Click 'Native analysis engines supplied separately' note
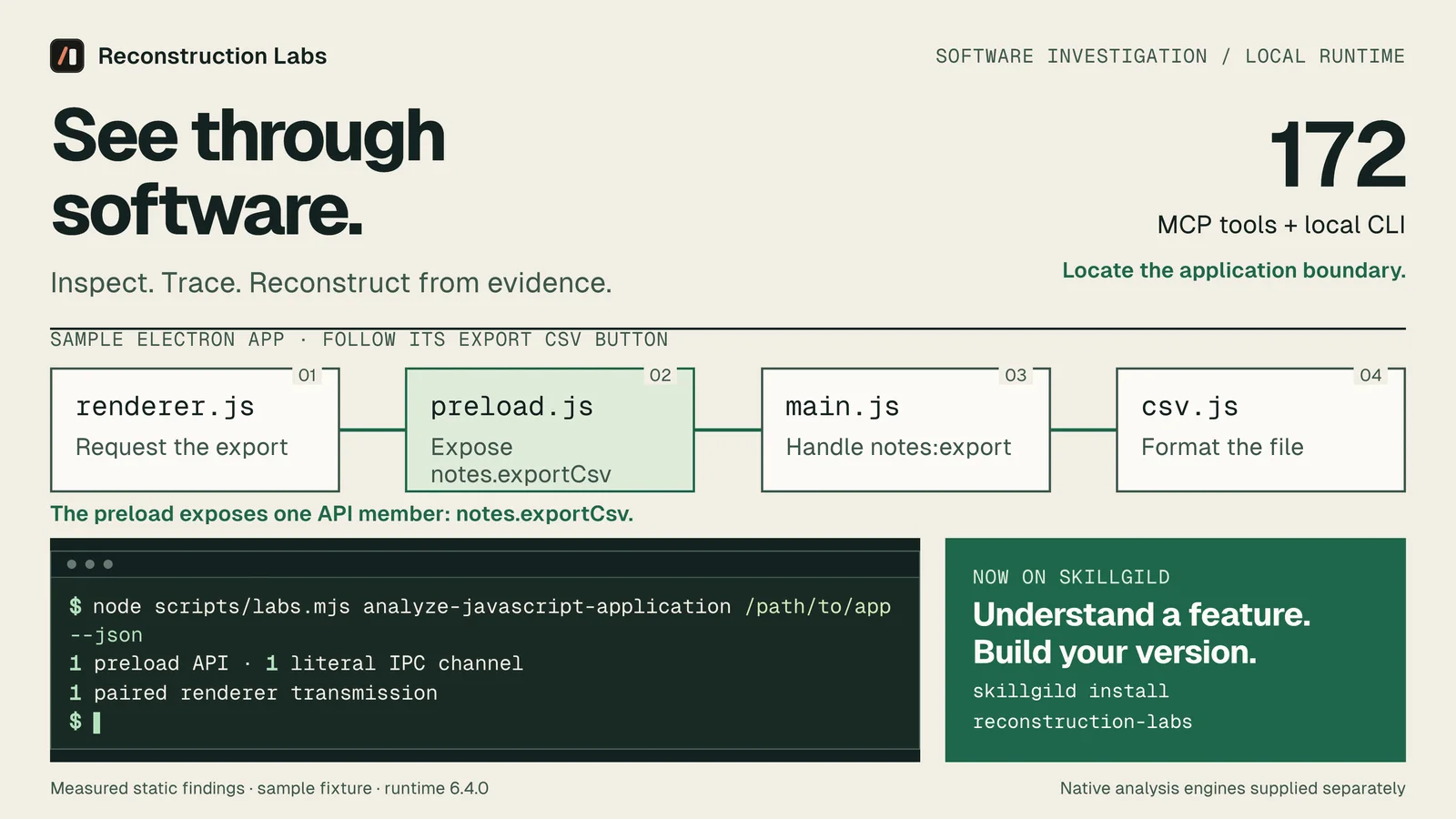The image size is (1456, 819). [x=1233, y=788]
